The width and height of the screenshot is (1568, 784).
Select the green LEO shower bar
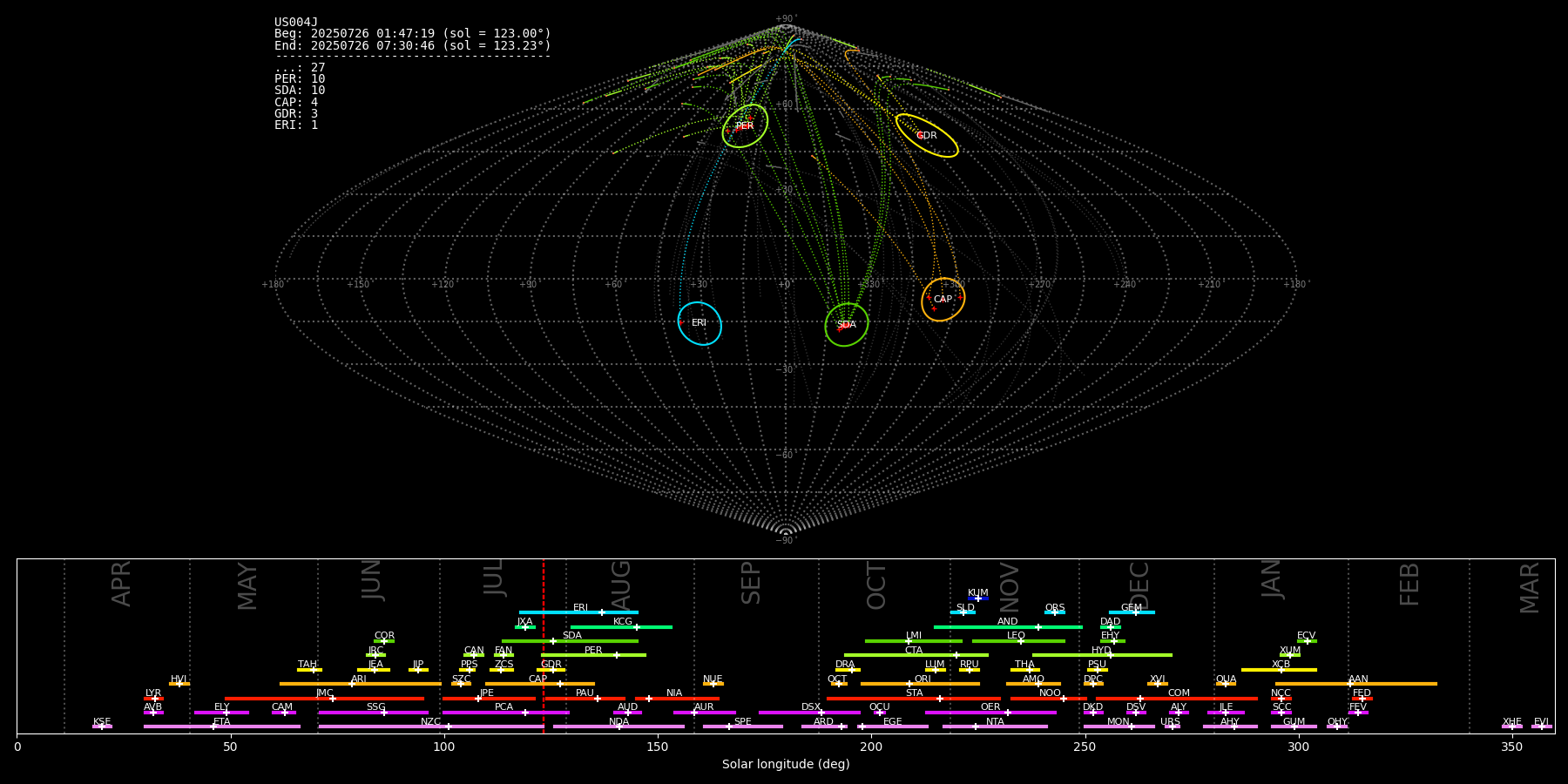1018,640
